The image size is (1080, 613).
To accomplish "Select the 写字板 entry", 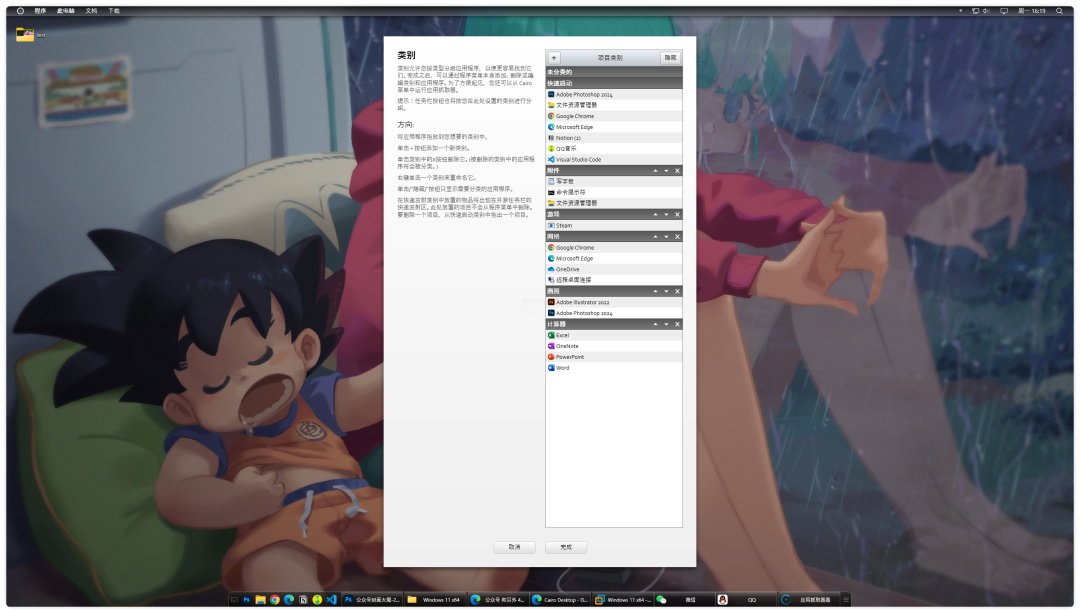I will (x=614, y=182).
